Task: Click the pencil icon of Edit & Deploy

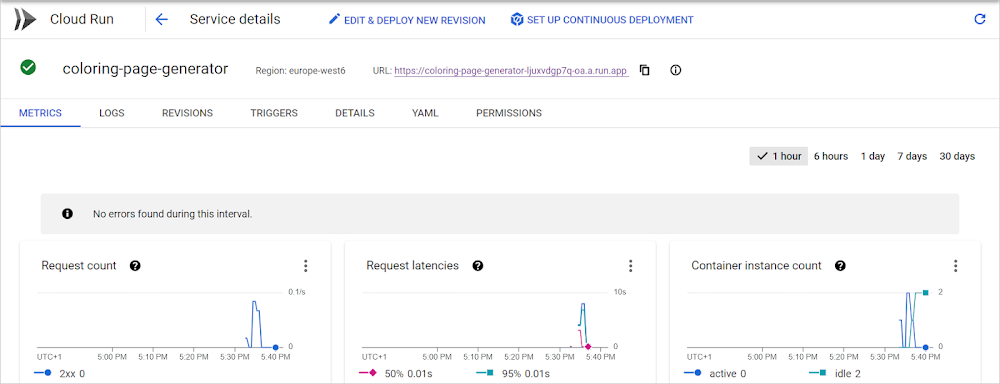Action: (x=334, y=20)
